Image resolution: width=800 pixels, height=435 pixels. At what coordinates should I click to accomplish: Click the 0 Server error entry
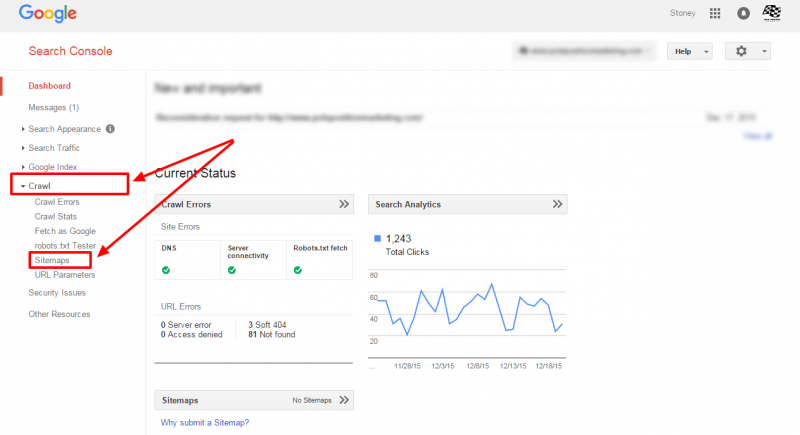pos(186,325)
